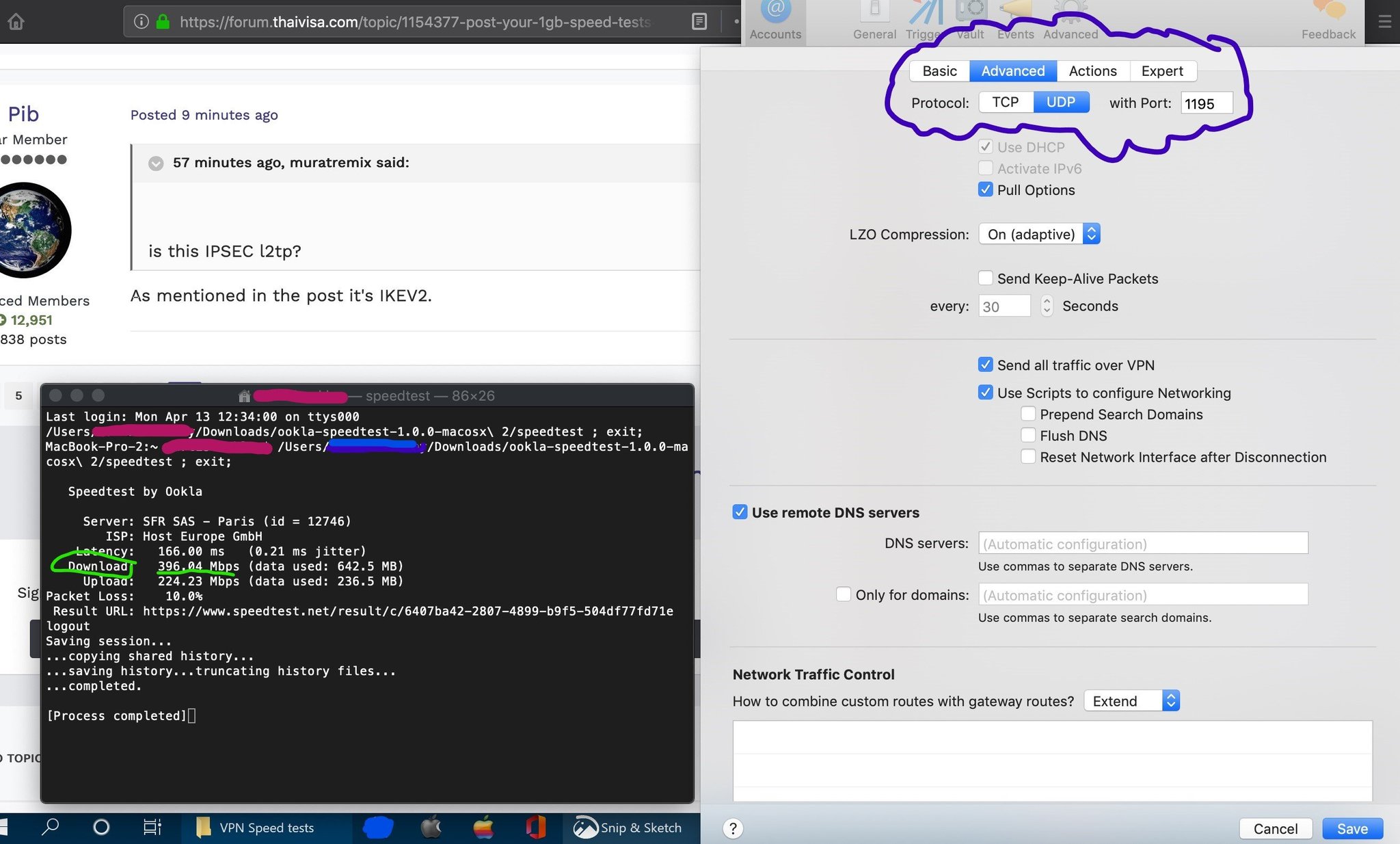The image size is (1400, 844).
Task: Cancel the VPN settings changes
Action: pos(1275,828)
